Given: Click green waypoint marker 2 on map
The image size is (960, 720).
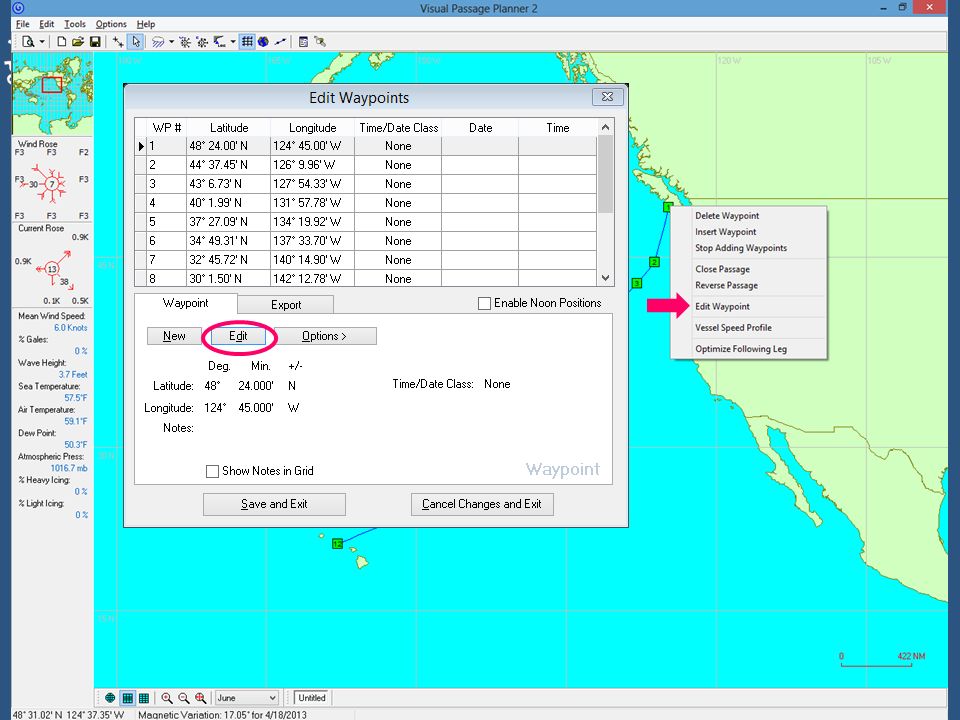Looking at the screenshot, I should coord(654,262).
